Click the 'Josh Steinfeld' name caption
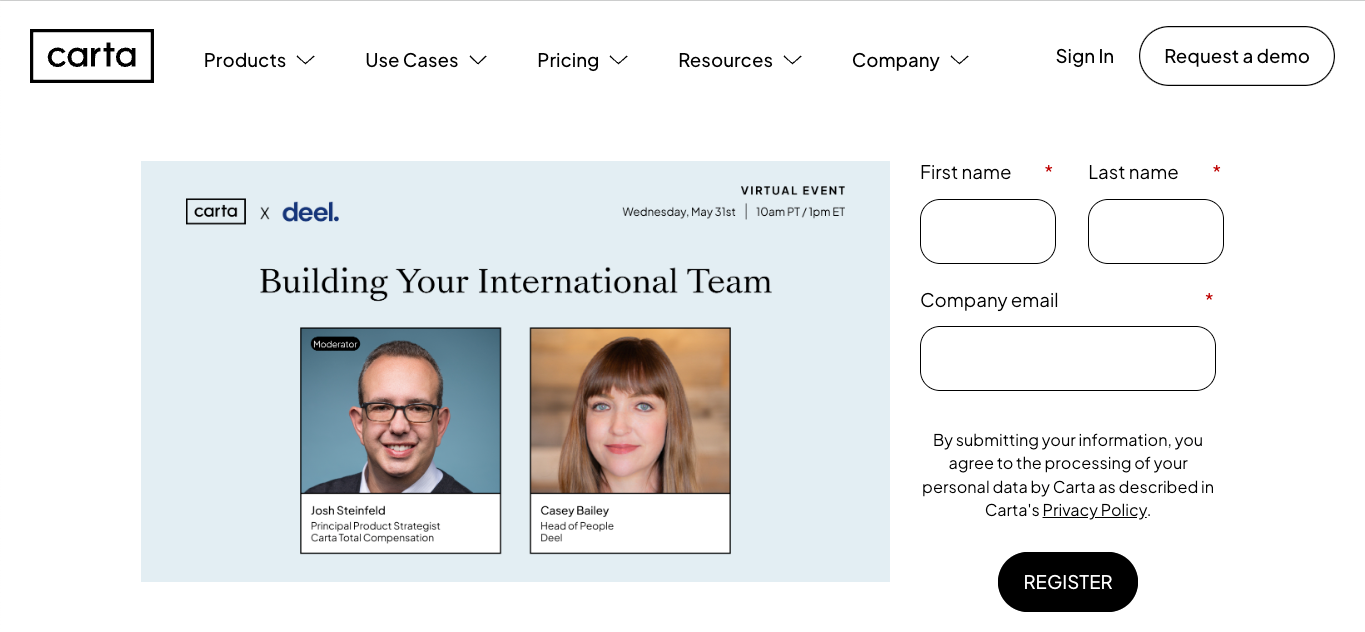 click(348, 510)
